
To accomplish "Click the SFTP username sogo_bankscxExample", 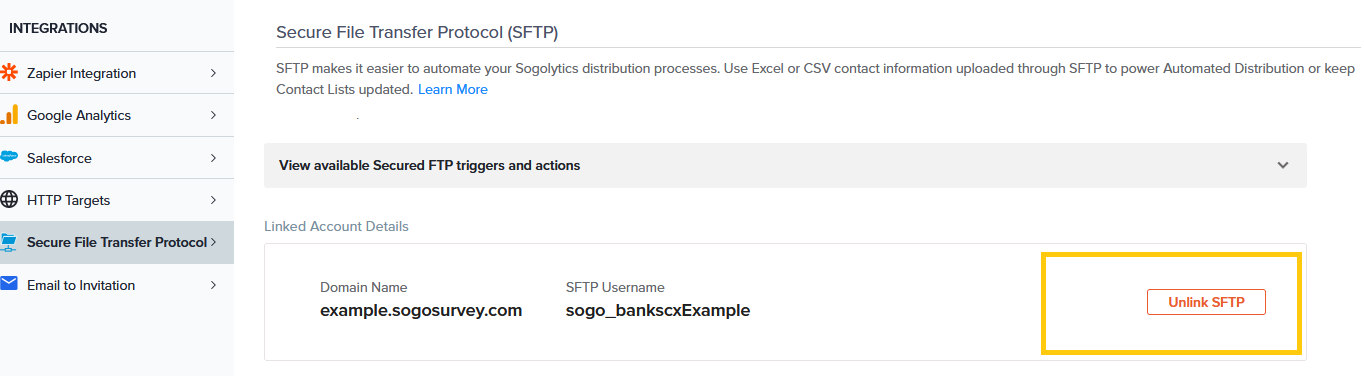I will [658, 310].
